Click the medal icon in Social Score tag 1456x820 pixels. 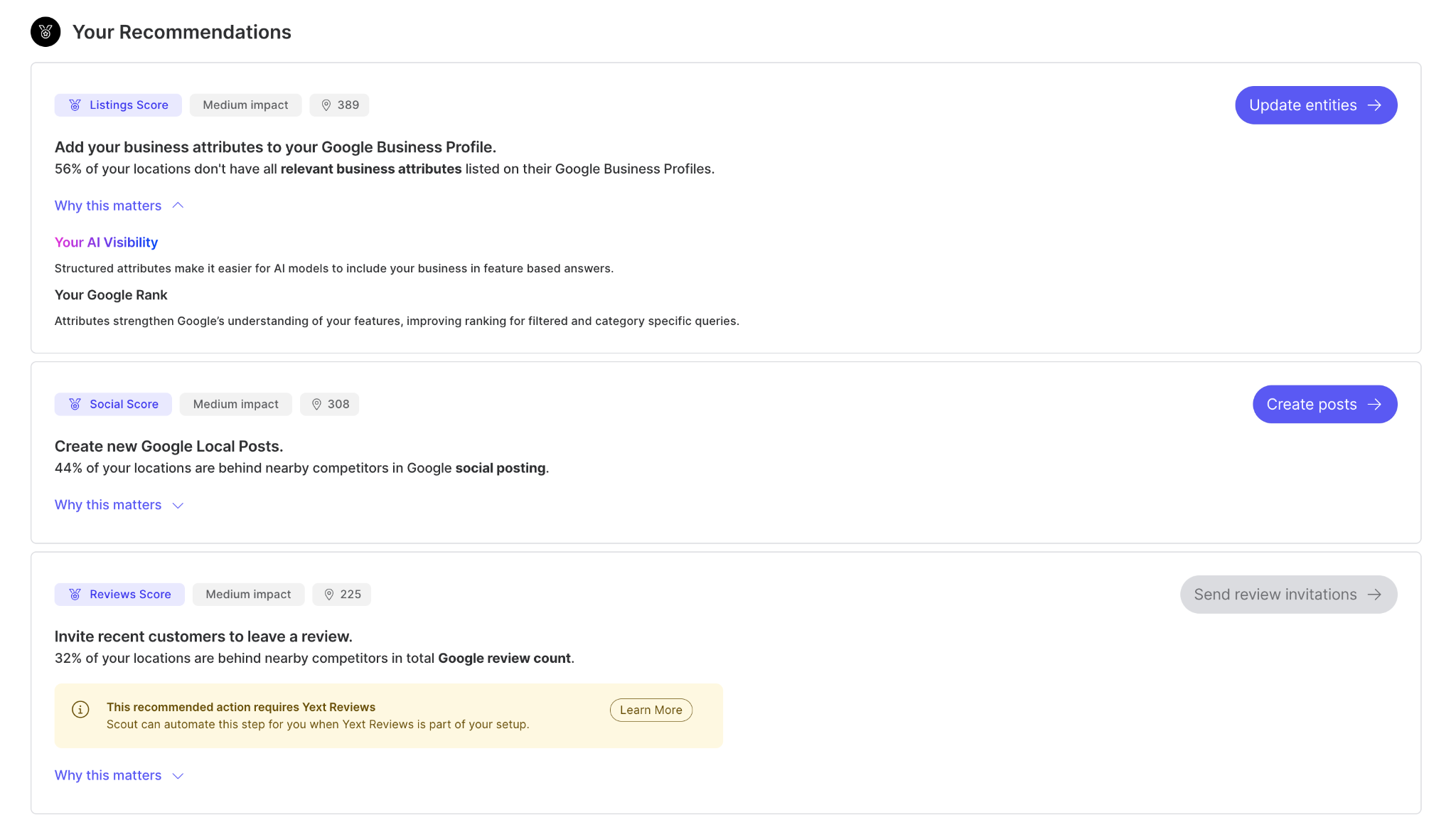pyautogui.click(x=75, y=405)
